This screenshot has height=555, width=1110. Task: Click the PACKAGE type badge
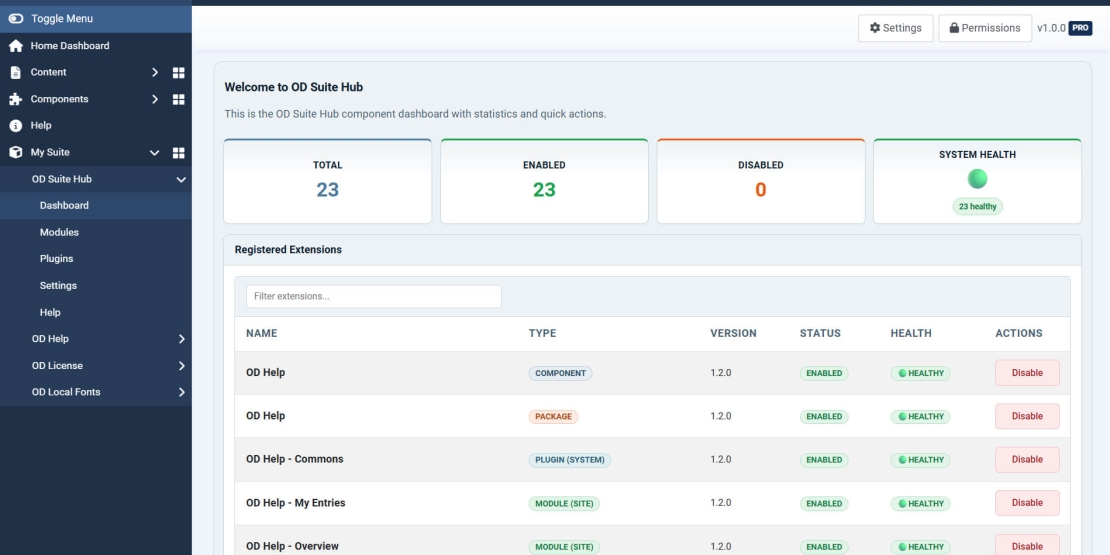[554, 417]
